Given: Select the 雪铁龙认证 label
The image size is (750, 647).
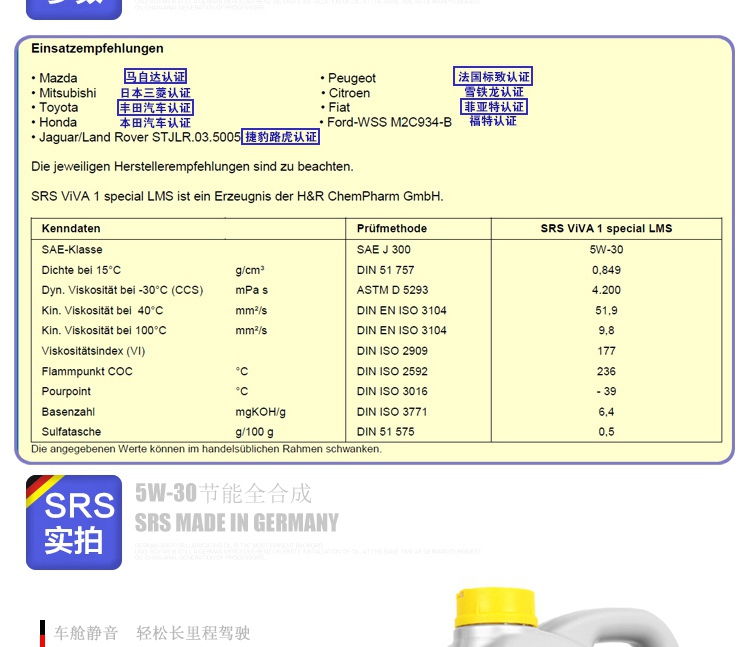Looking at the screenshot, I should [x=494, y=91].
